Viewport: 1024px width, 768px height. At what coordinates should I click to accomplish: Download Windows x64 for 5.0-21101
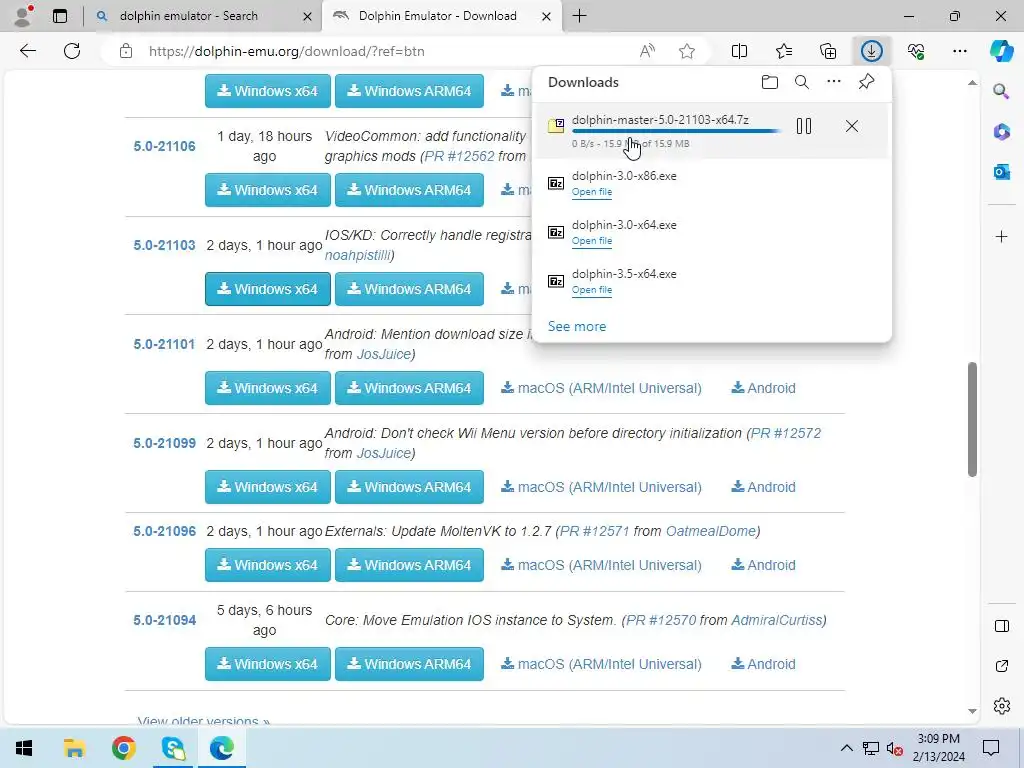point(268,388)
